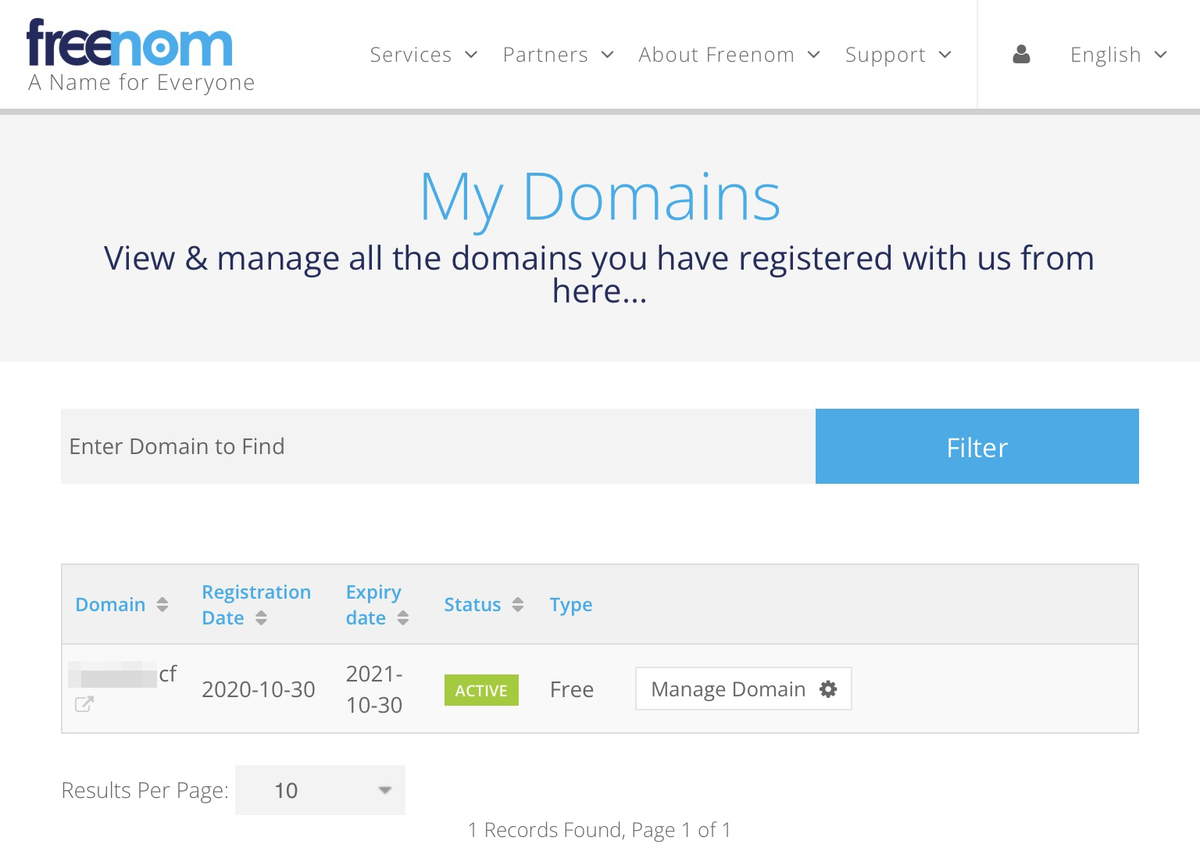Click registration date 2020-10-30
Screen dimensions: 1200x855
[x=258, y=689]
